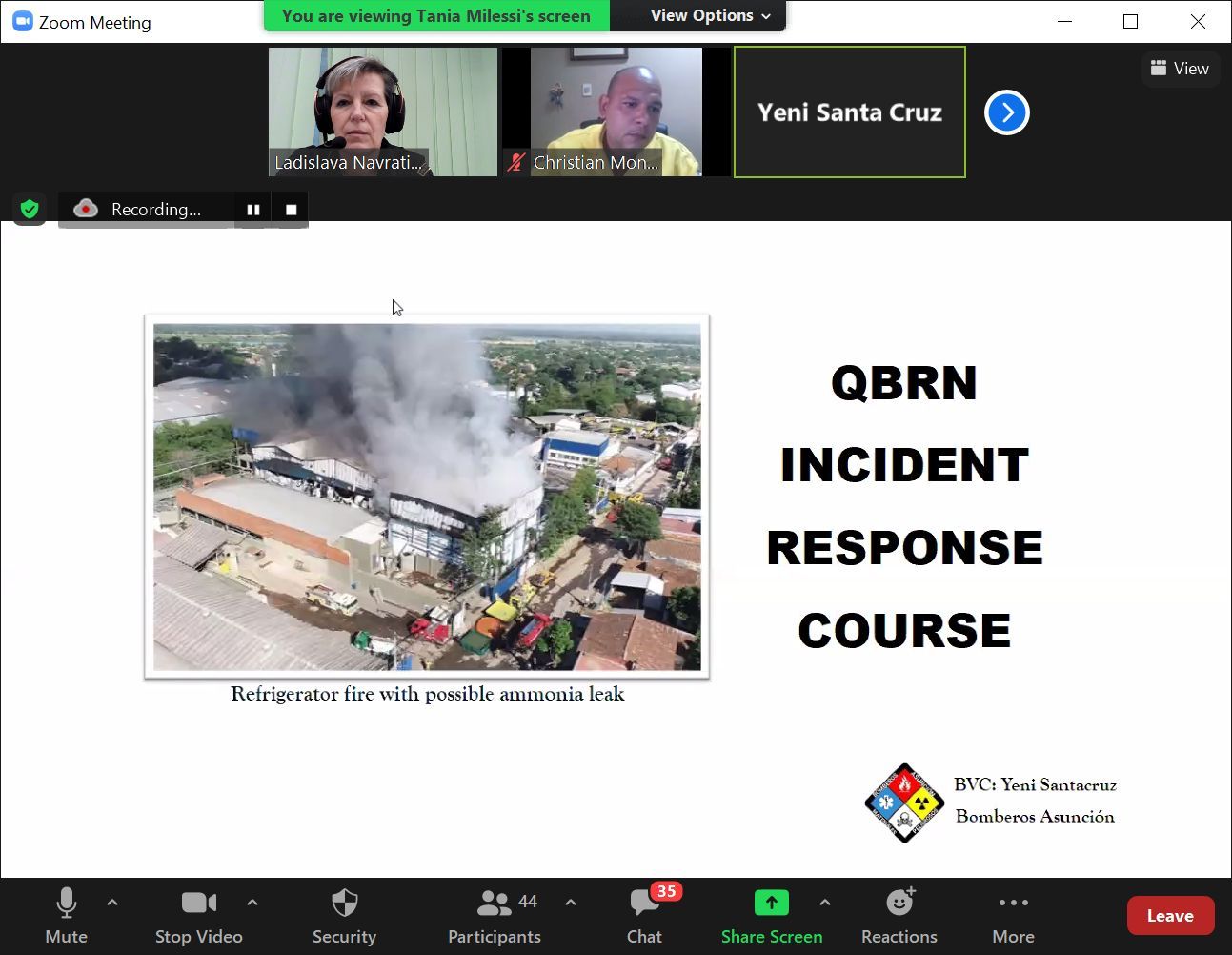The image size is (1232, 955).
Task: Open the Chat panel
Action: coord(644,915)
